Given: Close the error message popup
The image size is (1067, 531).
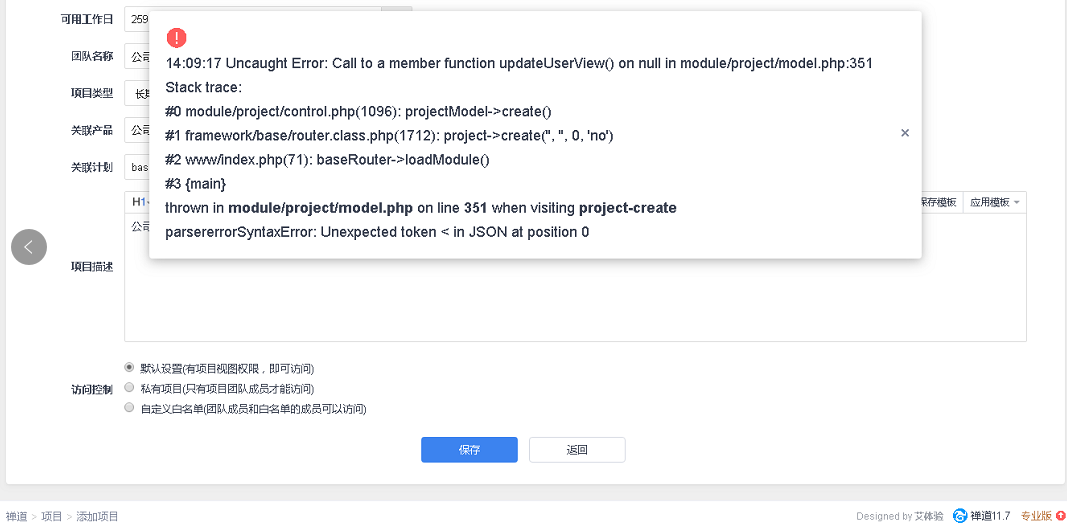Looking at the screenshot, I should (x=905, y=133).
